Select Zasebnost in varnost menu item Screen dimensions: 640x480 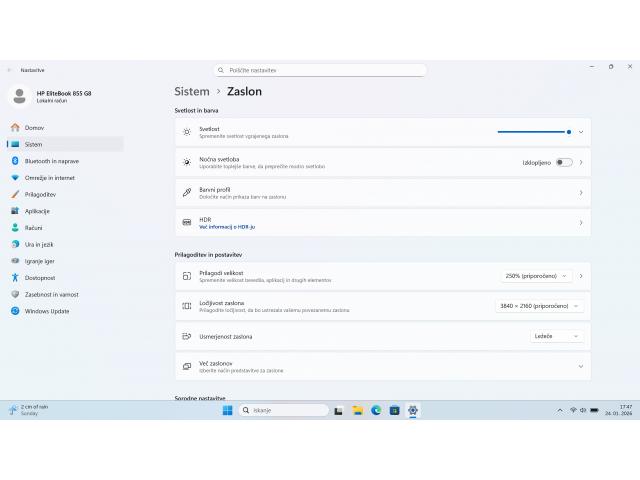[x=51, y=294]
